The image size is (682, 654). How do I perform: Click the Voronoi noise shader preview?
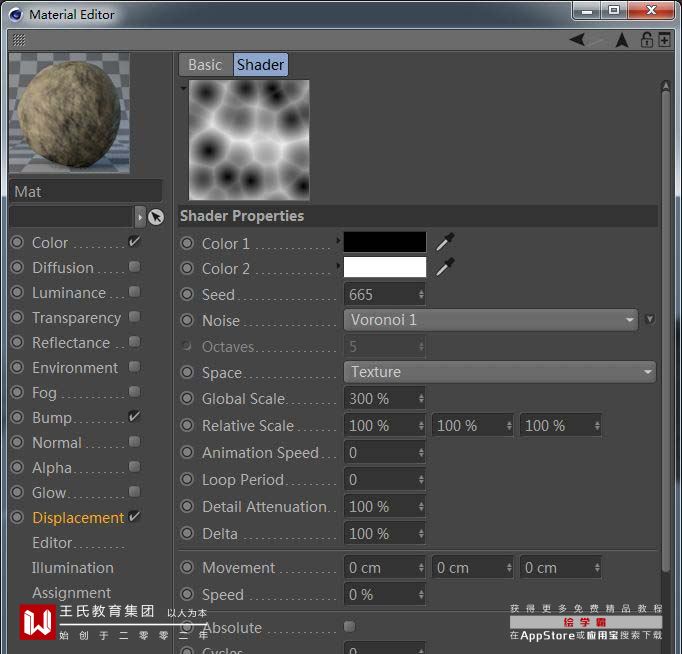coord(249,140)
